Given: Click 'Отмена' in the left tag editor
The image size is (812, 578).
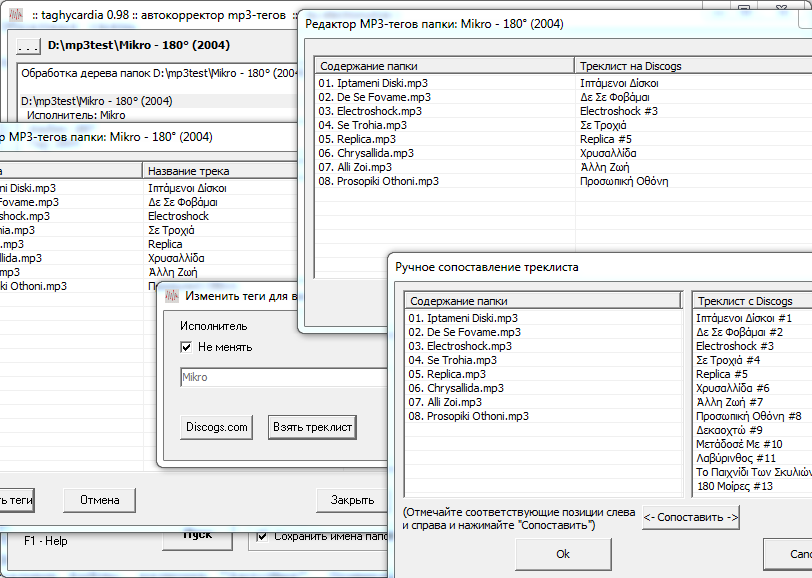Looking at the screenshot, I should (99, 500).
